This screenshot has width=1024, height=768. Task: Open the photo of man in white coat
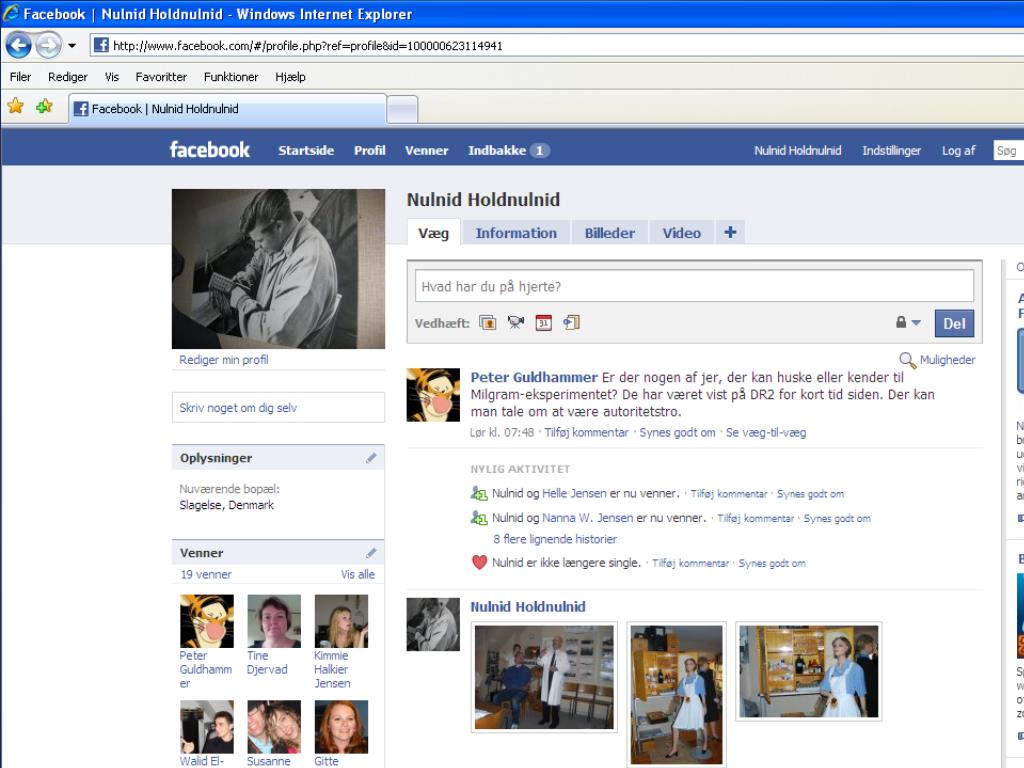tap(544, 677)
